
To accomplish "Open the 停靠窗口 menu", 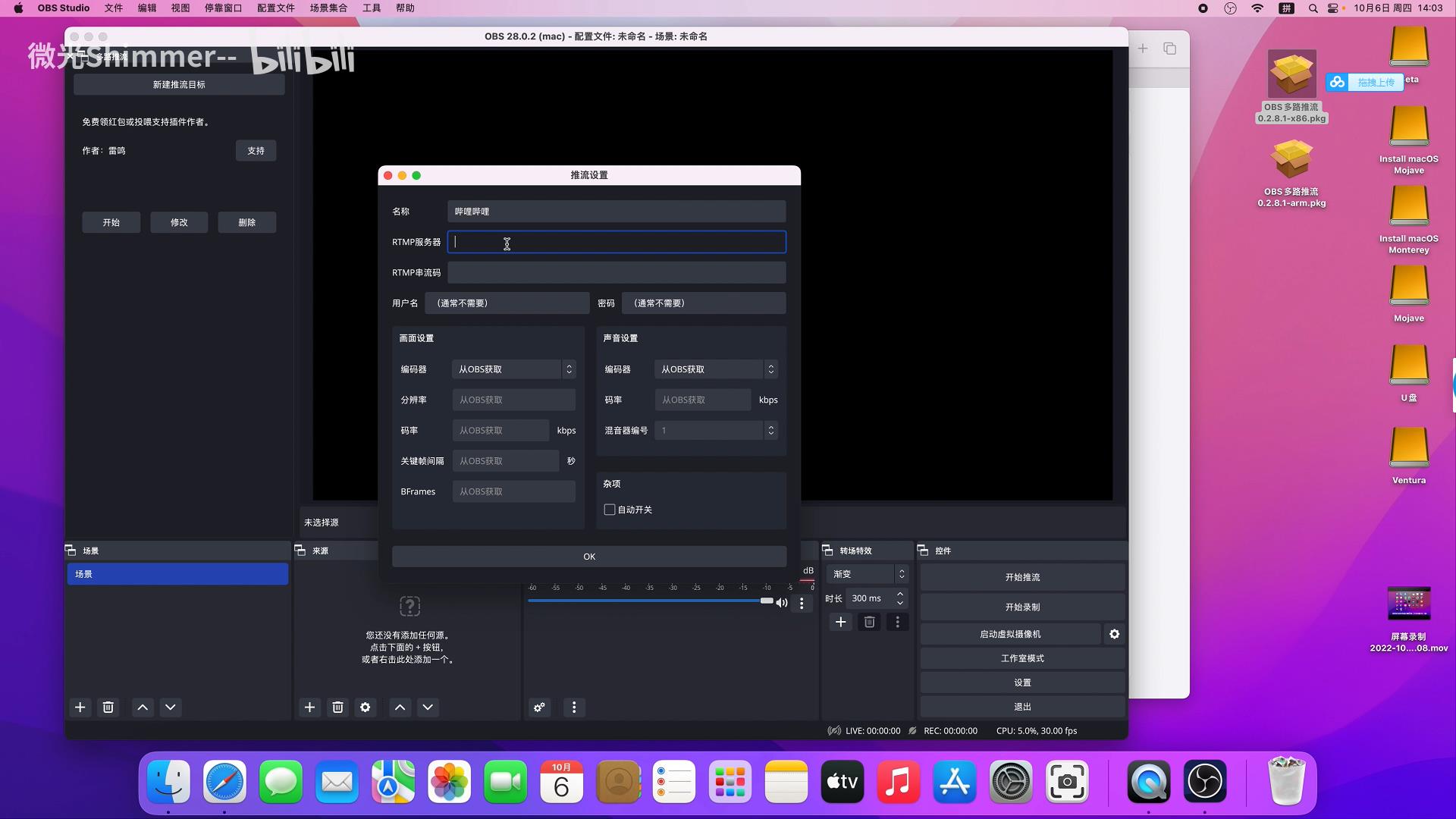I will point(223,8).
